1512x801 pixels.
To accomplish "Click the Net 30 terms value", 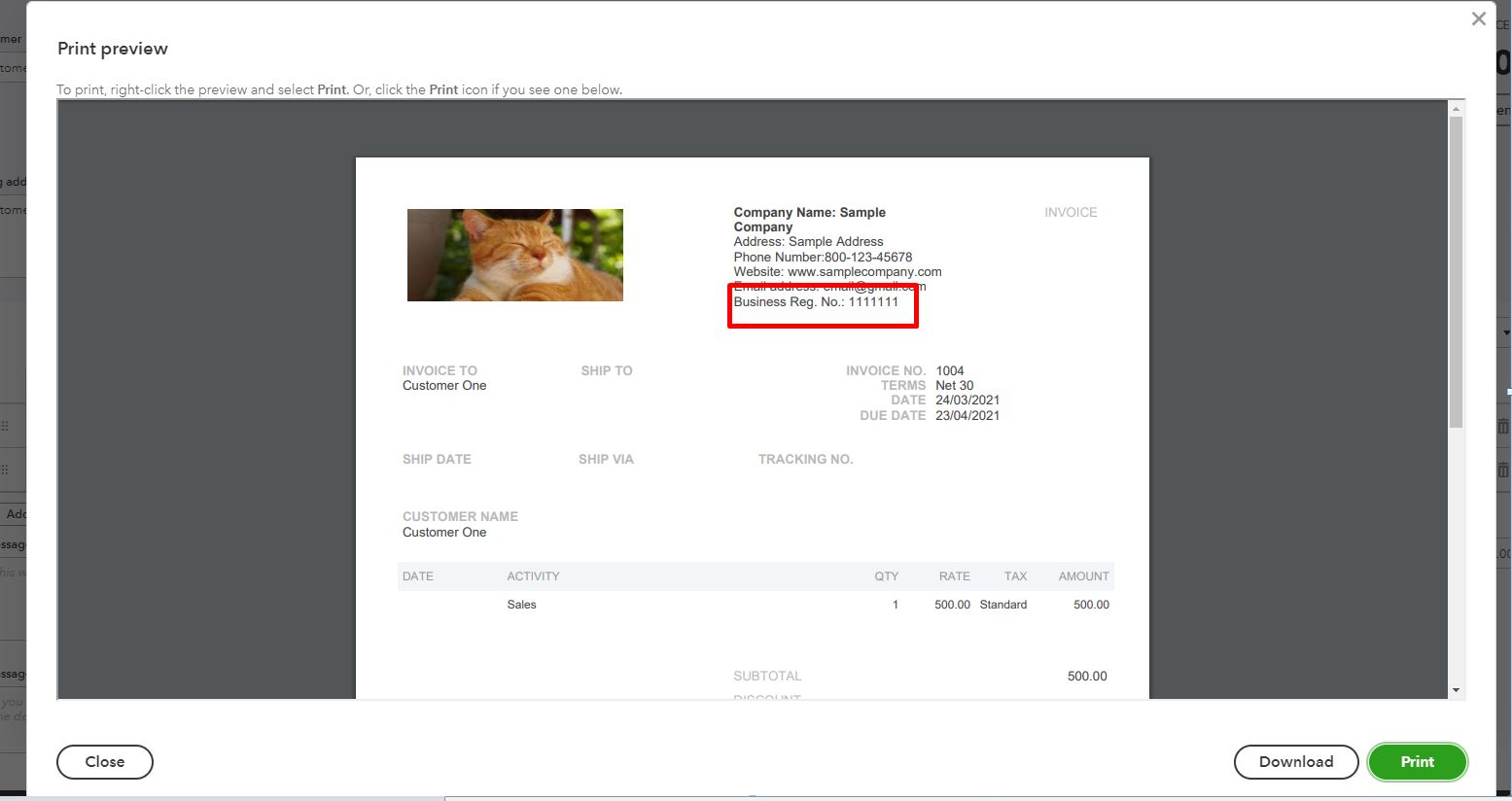I will [955, 386].
